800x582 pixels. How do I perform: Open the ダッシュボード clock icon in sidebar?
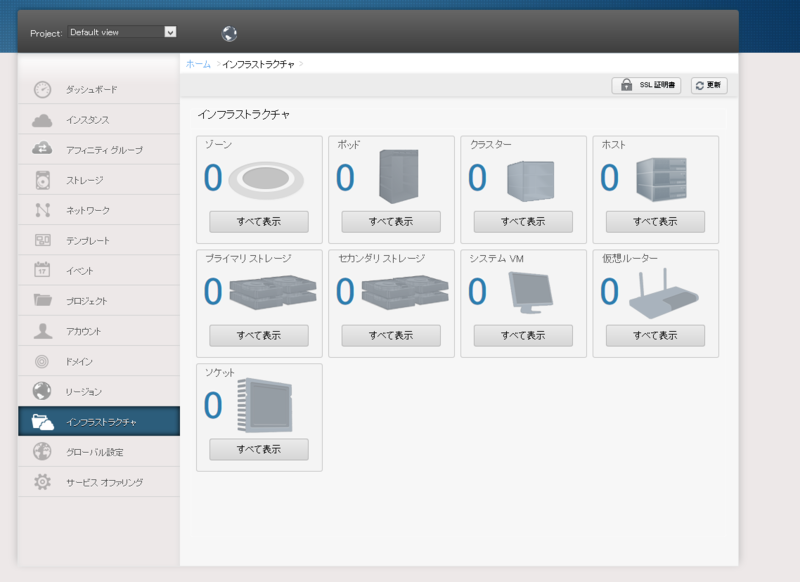pos(40,90)
